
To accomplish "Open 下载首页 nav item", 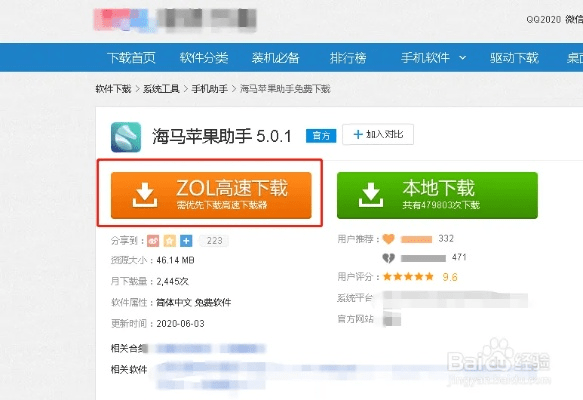I will pyautogui.click(x=131, y=58).
